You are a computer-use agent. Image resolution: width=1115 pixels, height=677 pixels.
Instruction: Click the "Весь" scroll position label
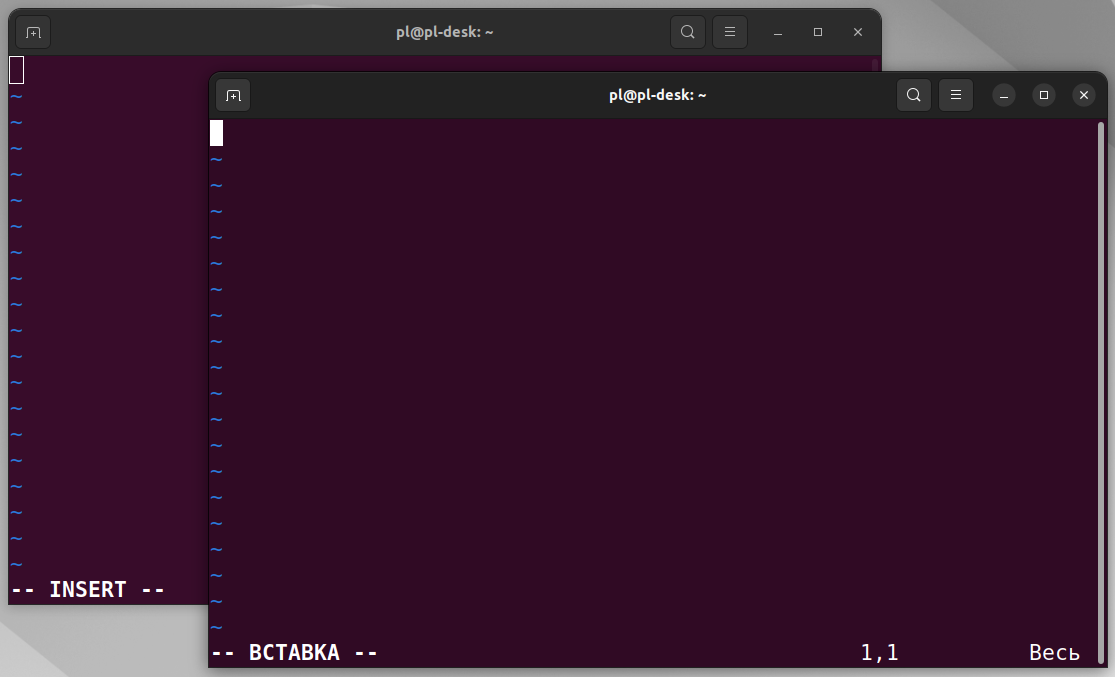1054,653
